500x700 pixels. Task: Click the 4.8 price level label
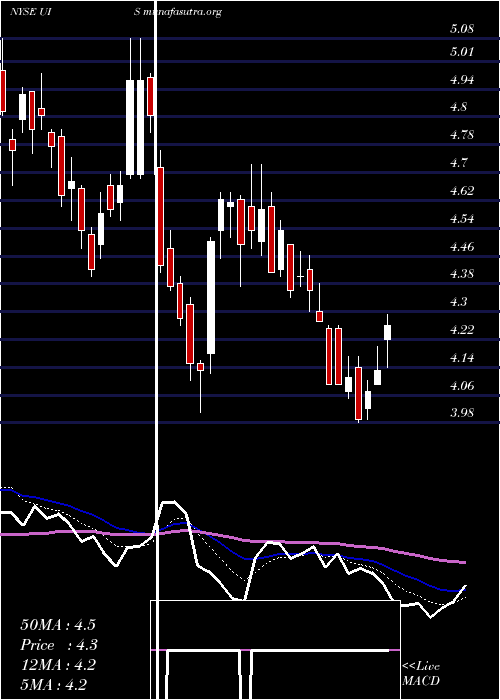click(x=459, y=107)
